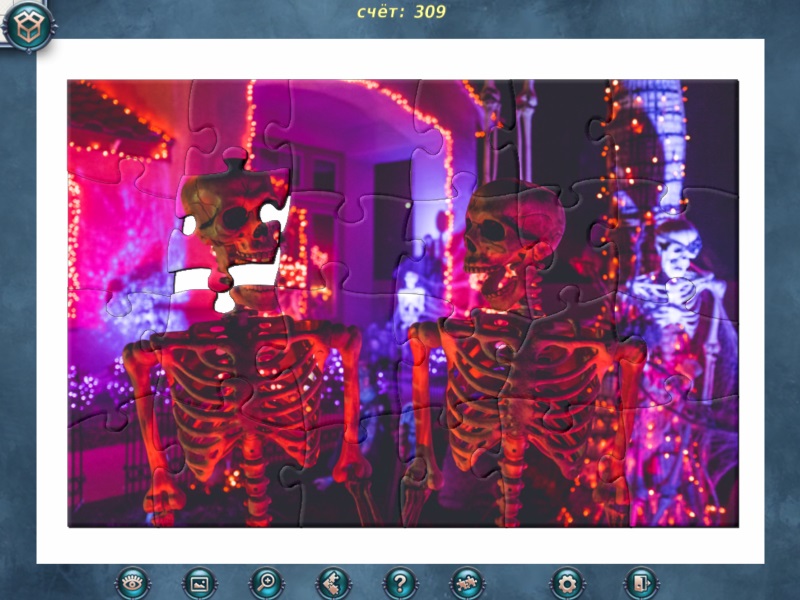Exit the puzzle via door icon
This screenshot has width=800, height=600.
(x=639, y=582)
